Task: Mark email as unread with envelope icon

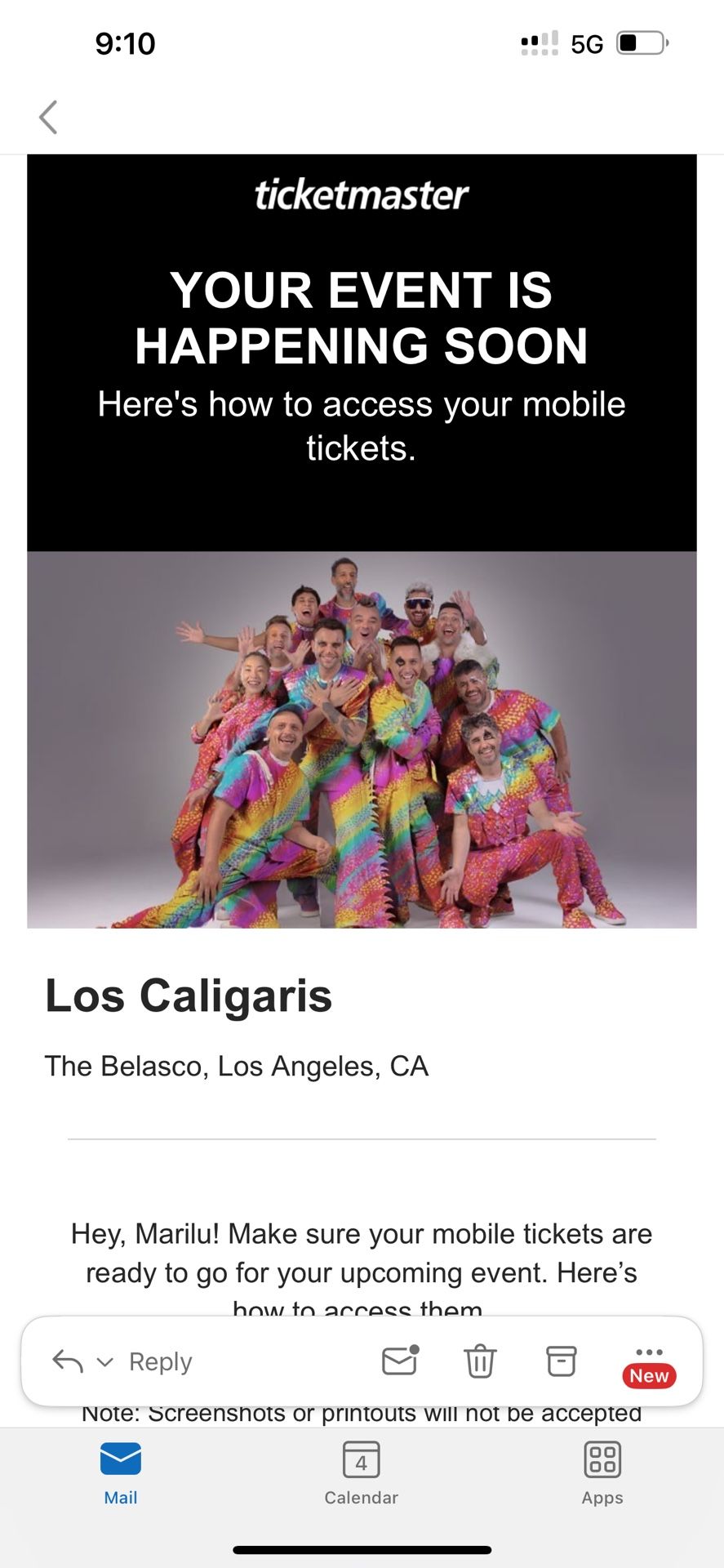Action: click(x=400, y=1361)
